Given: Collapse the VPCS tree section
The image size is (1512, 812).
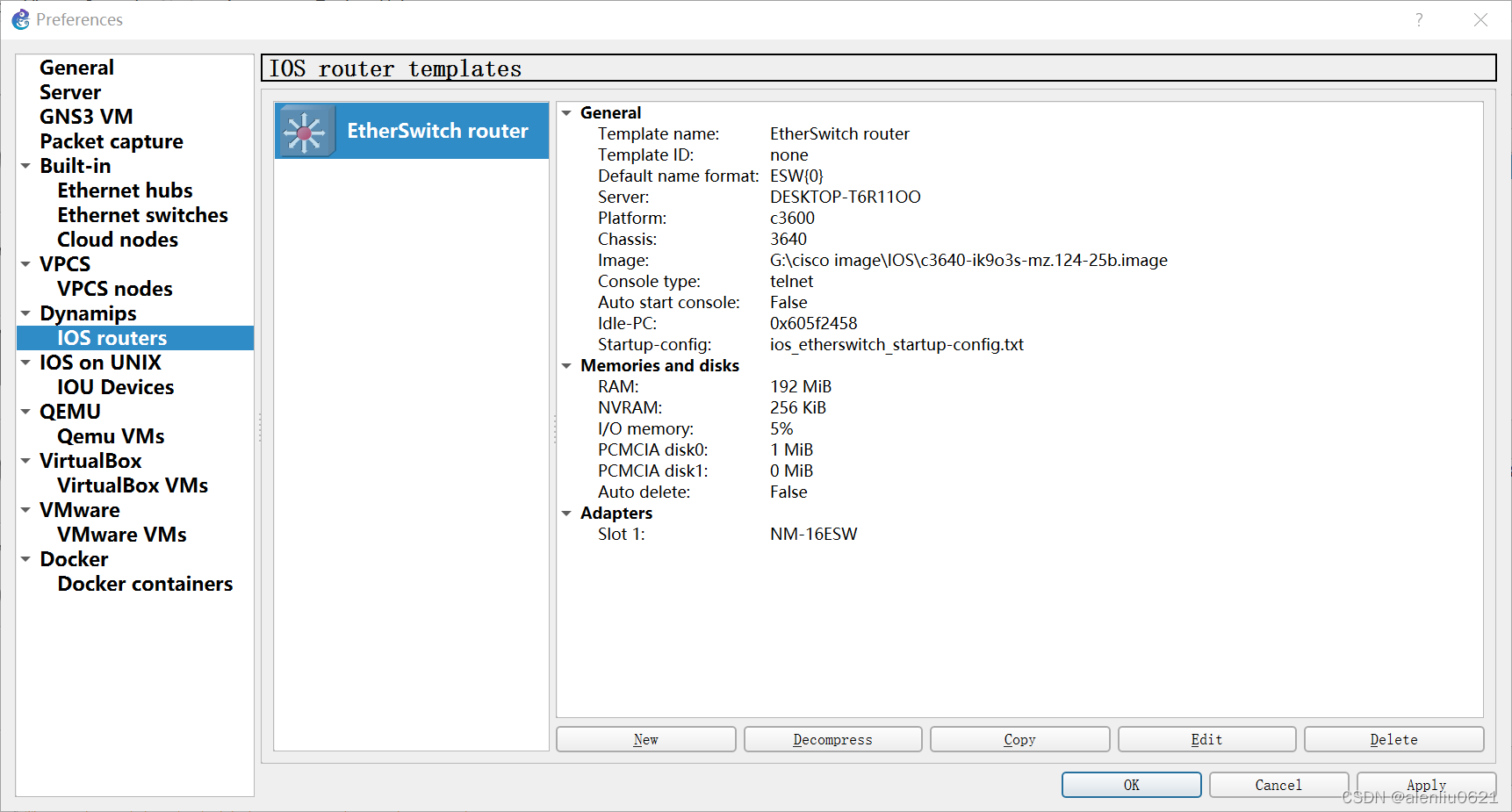Looking at the screenshot, I should (26, 264).
